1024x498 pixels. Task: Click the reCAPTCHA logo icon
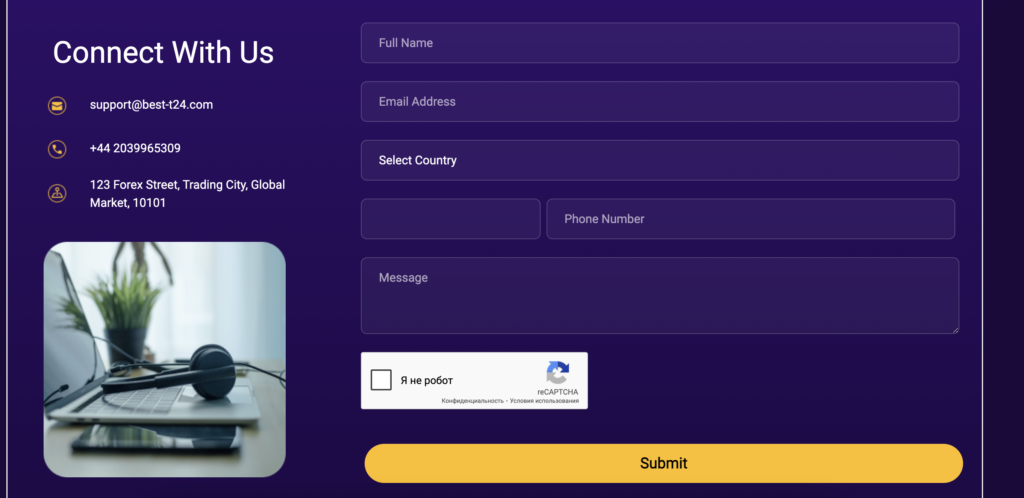558,373
